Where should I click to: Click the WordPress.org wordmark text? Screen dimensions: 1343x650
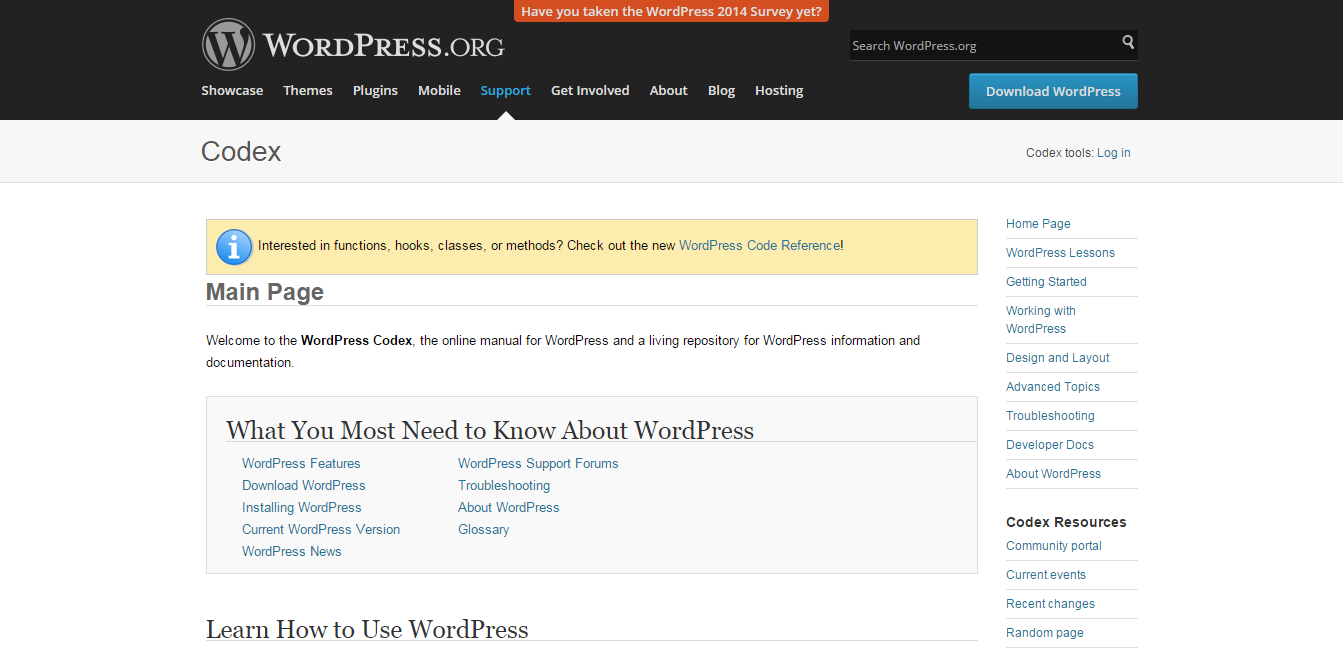[384, 46]
